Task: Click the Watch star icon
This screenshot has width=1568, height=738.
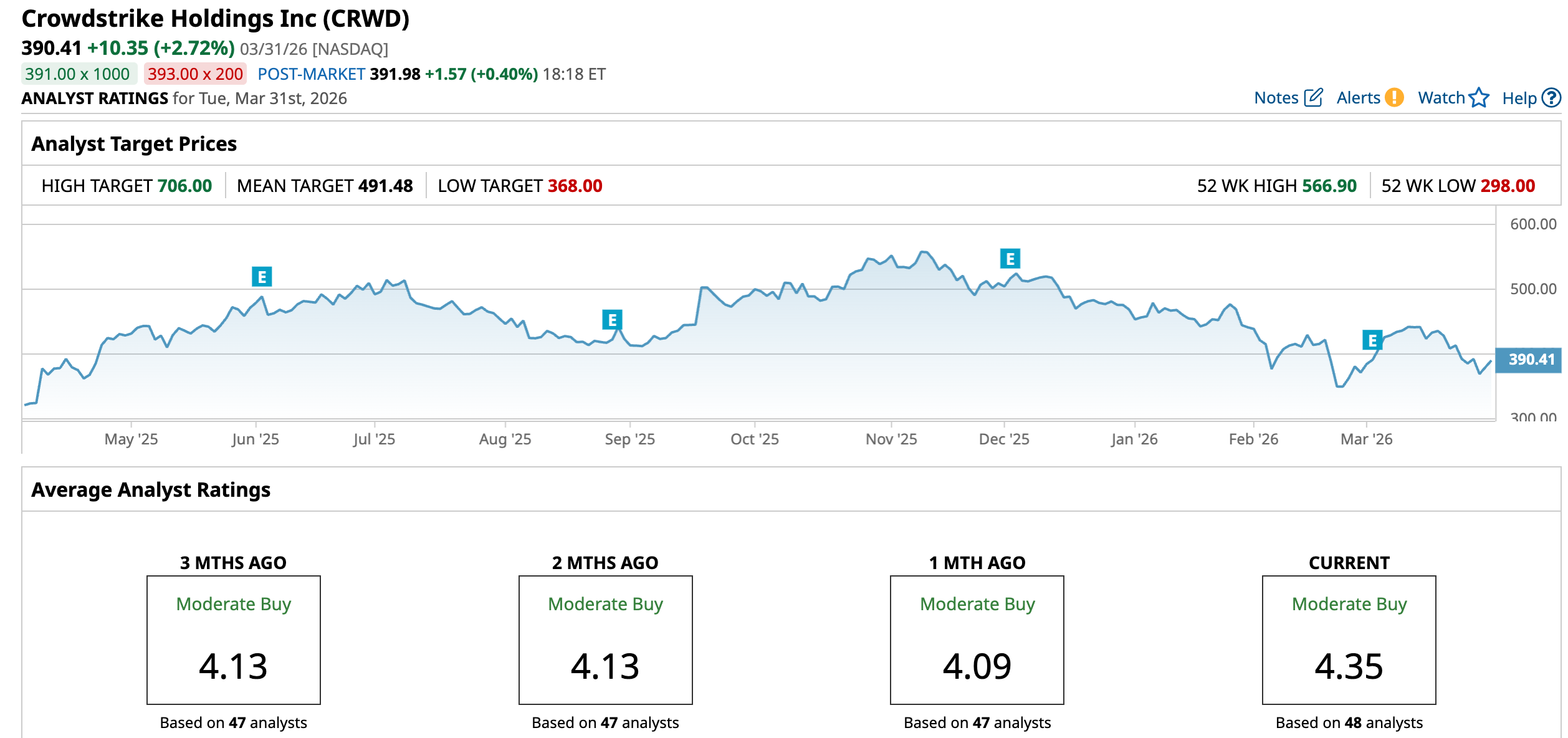Action: tap(1478, 98)
